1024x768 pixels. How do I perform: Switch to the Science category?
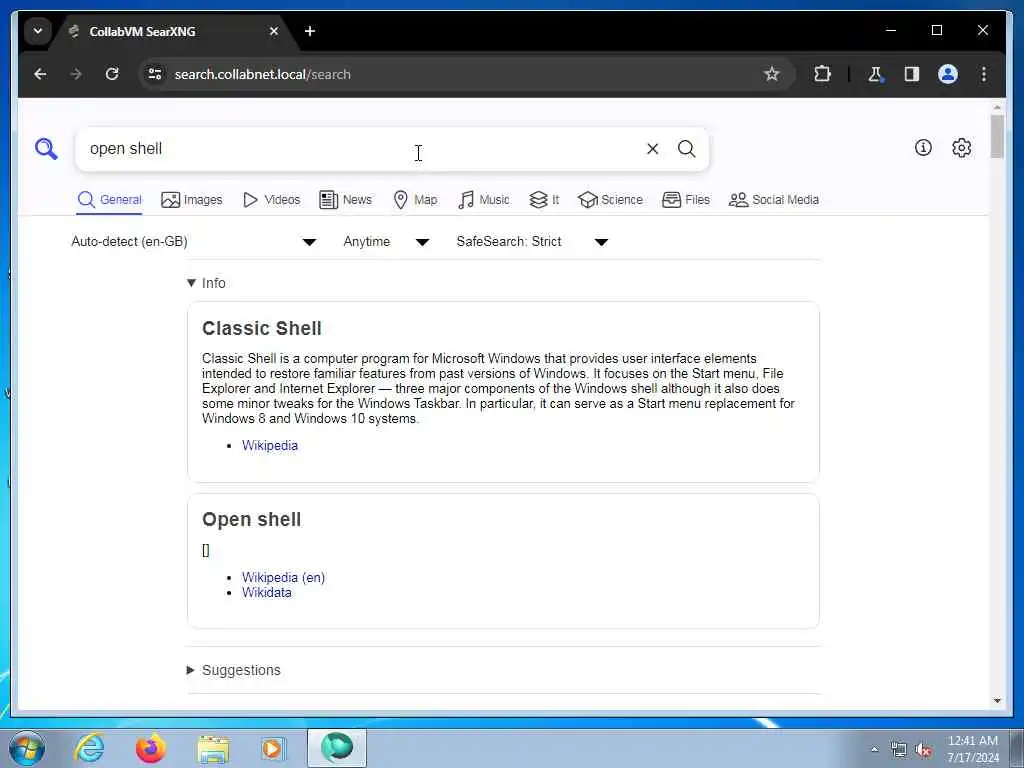[x=610, y=200]
